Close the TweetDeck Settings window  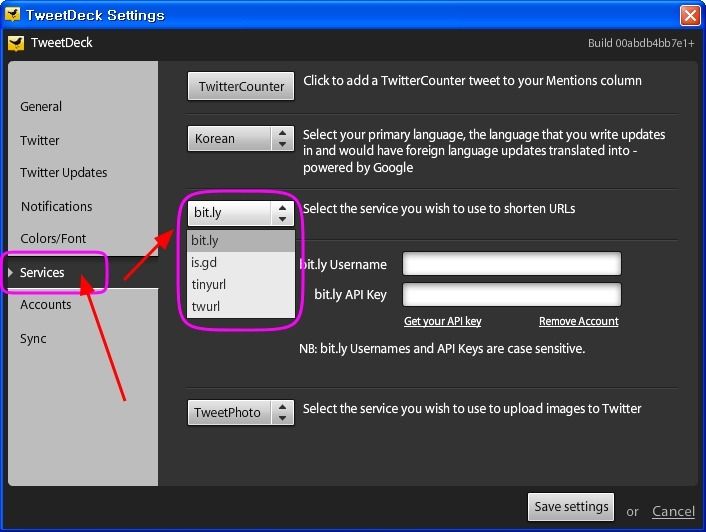coord(690,15)
